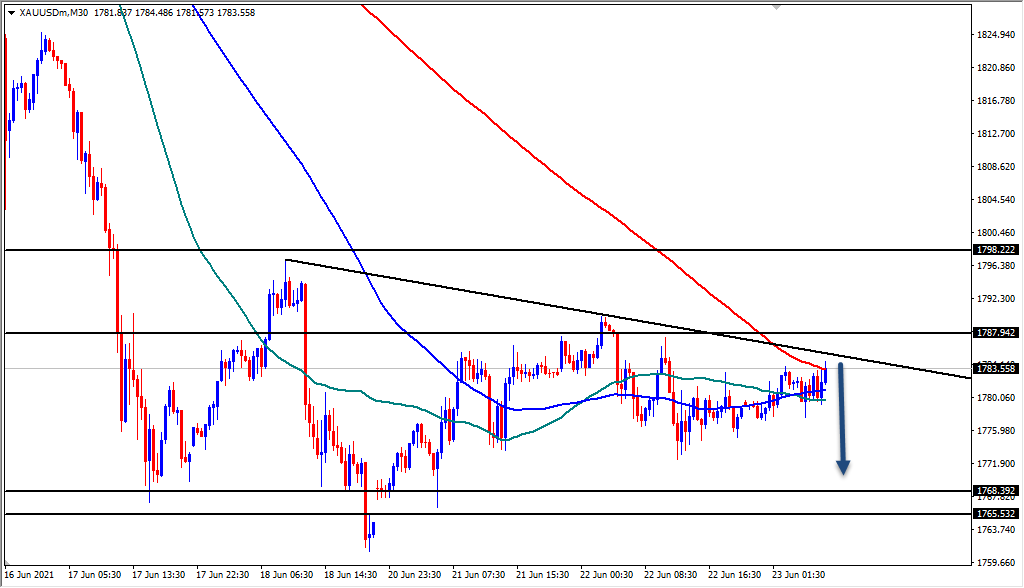Select the XAUUSDm,M30 symbol label
Viewport: 1024px width, 588px height.
[x=54, y=12]
